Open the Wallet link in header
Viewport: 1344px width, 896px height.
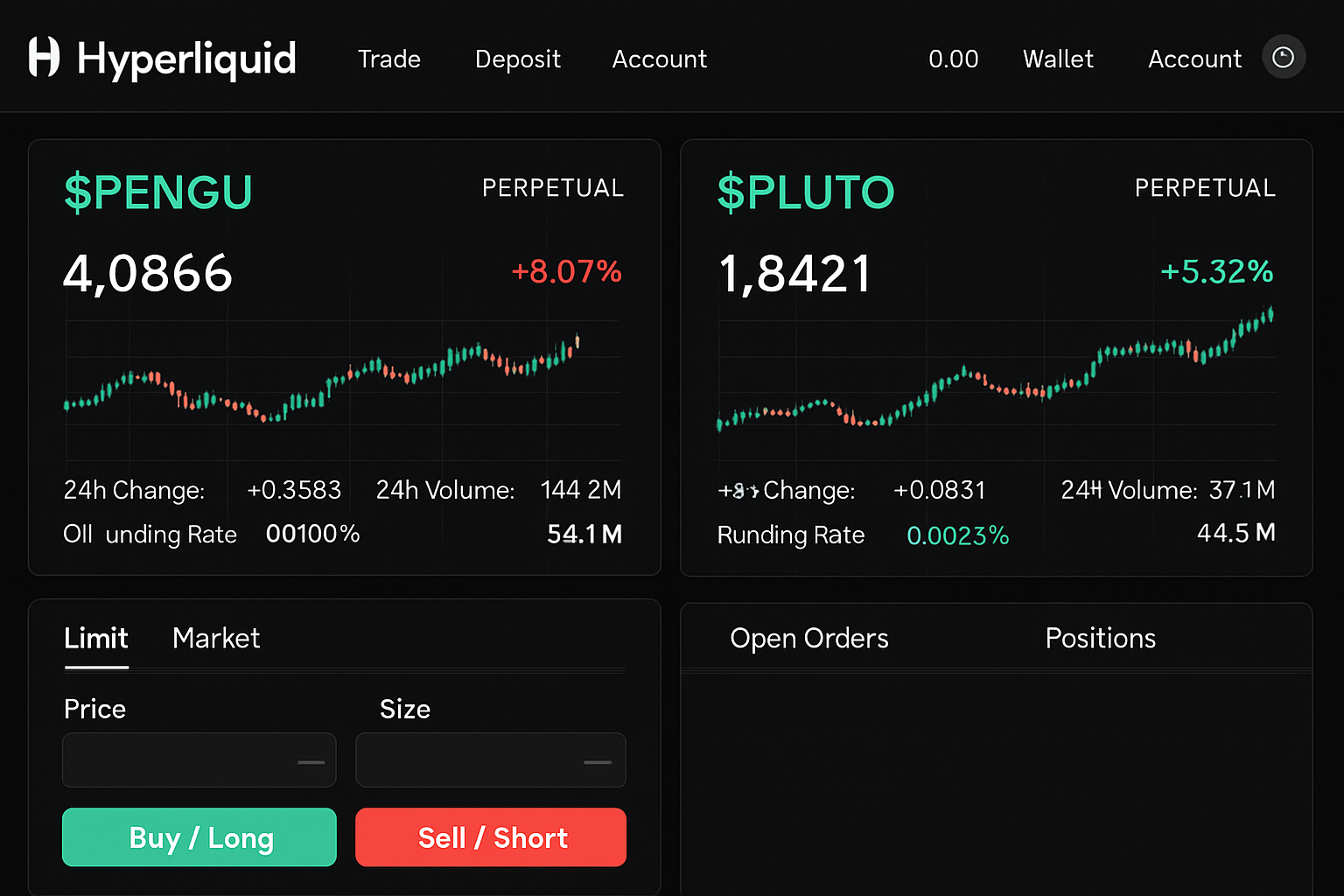coord(1058,59)
